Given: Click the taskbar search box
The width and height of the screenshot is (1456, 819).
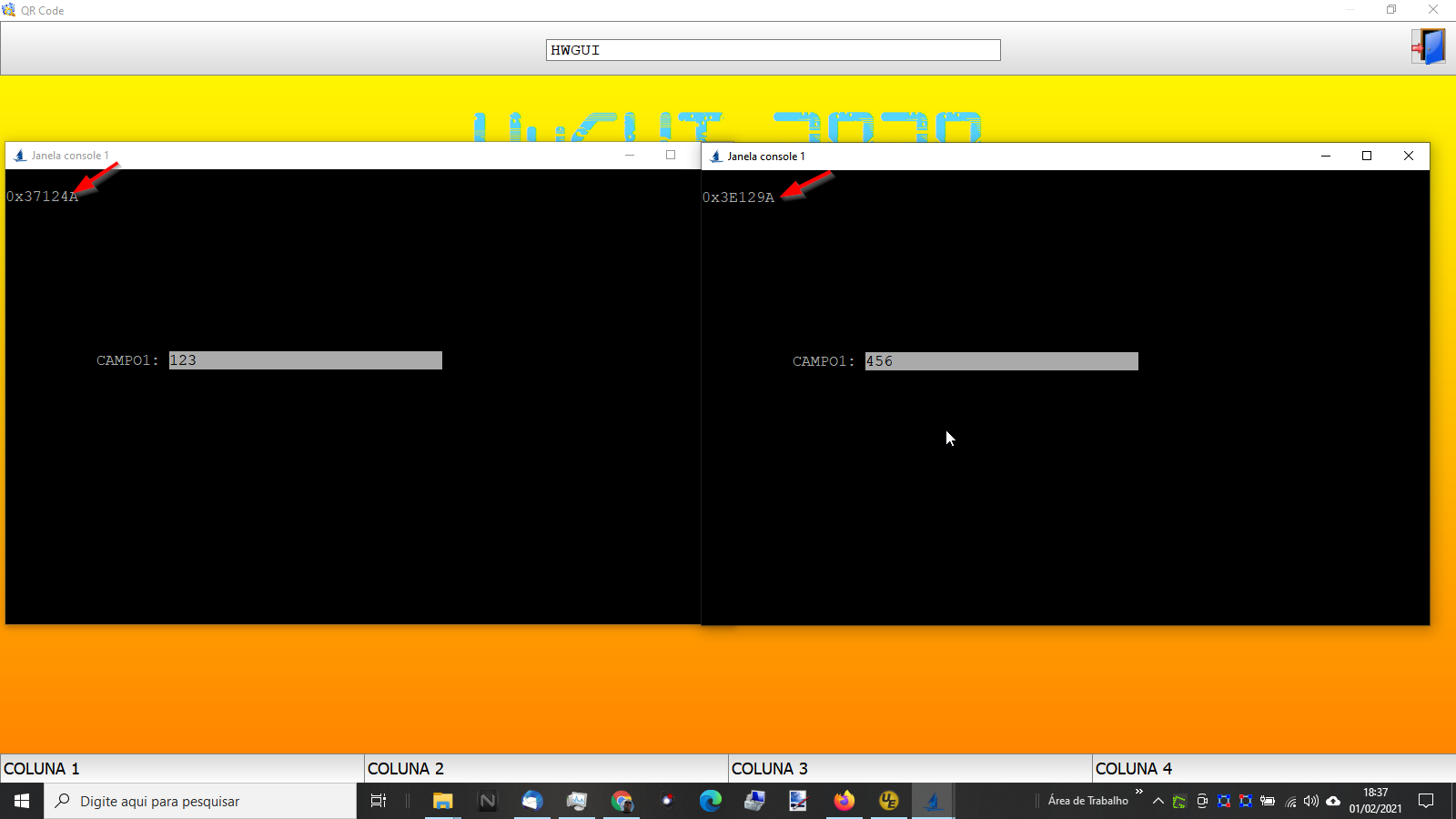Looking at the screenshot, I should point(200,801).
